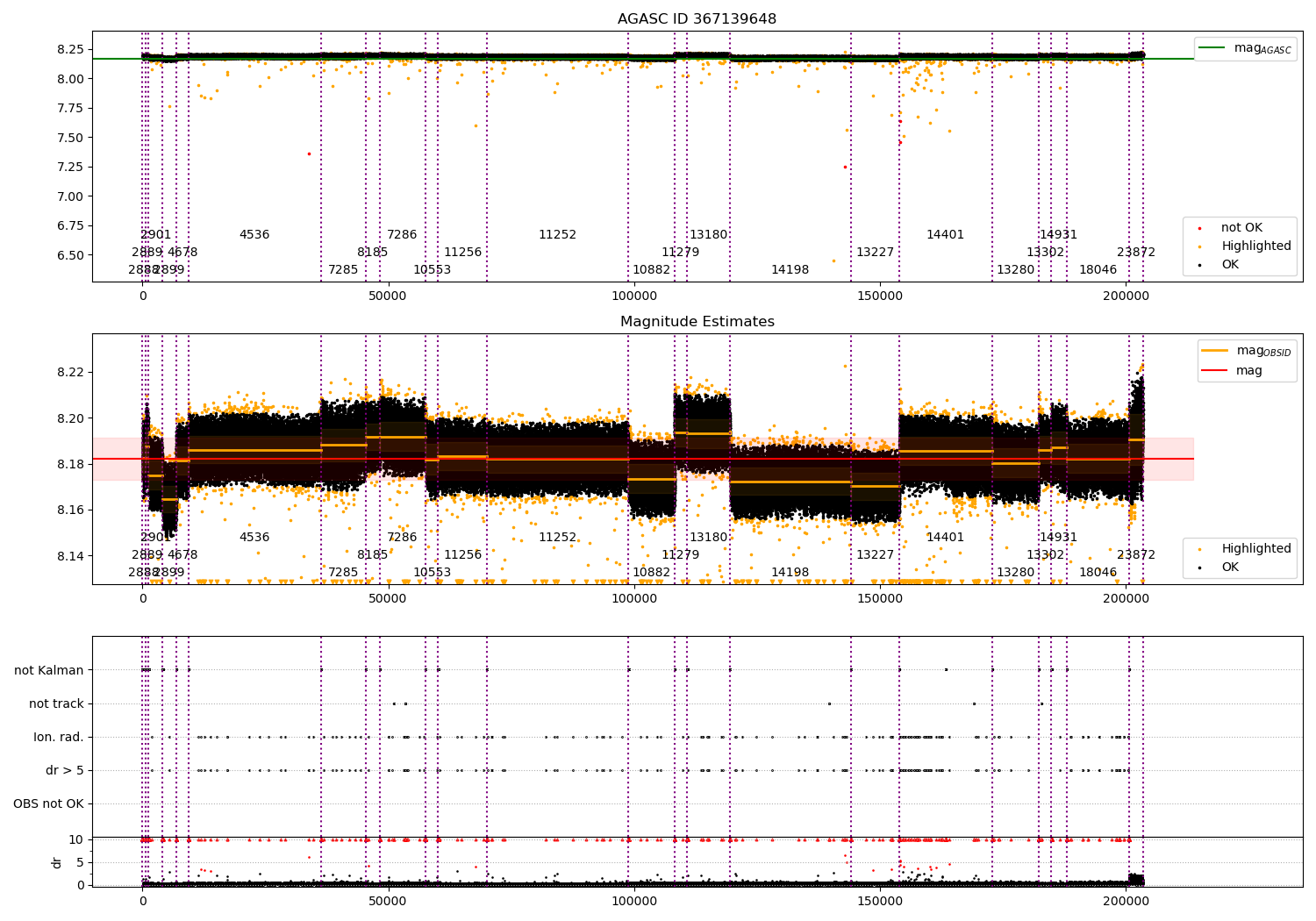The height and width of the screenshot is (921, 1316).
Task: Click the 'dr > 5' row label
Action: tap(65, 770)
